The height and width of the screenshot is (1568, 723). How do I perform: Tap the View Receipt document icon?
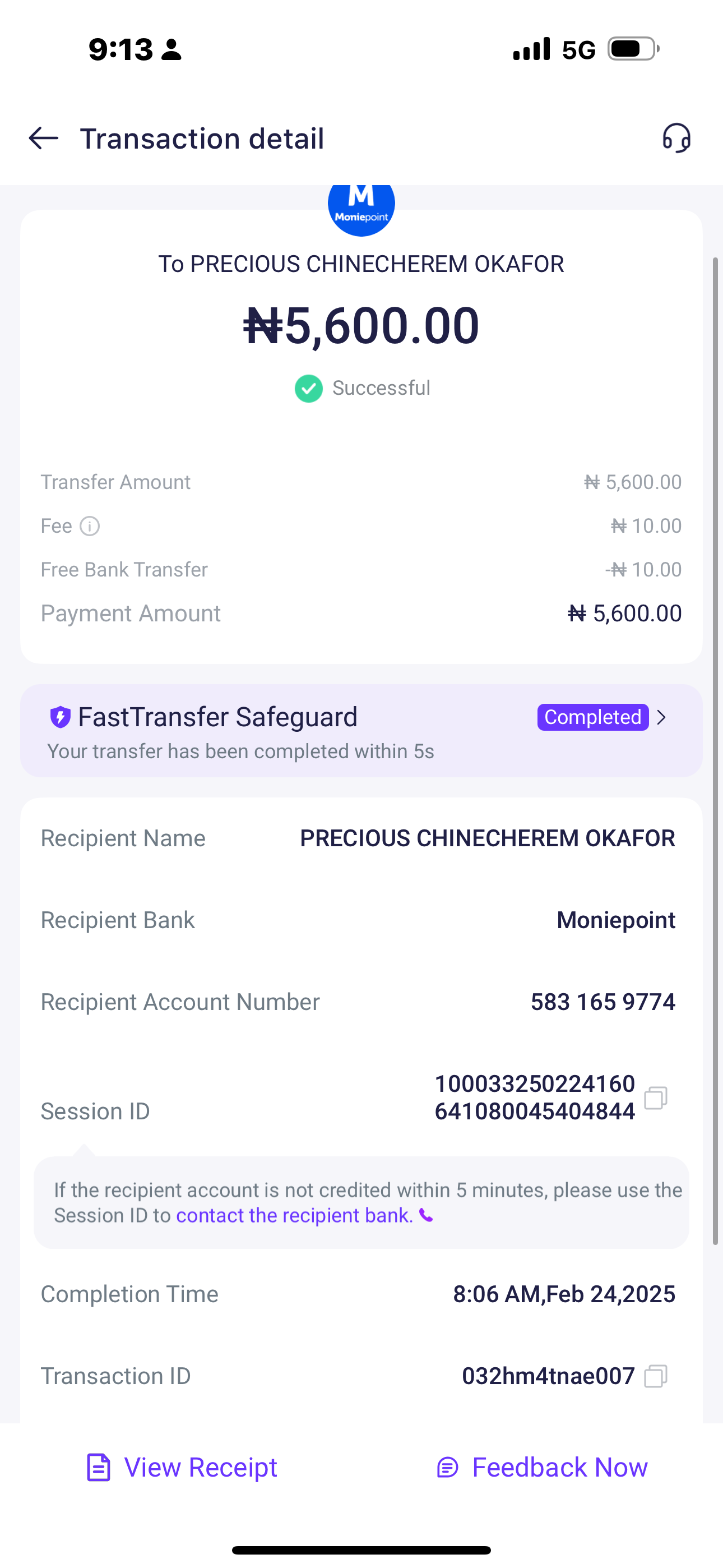(99, 1467)
